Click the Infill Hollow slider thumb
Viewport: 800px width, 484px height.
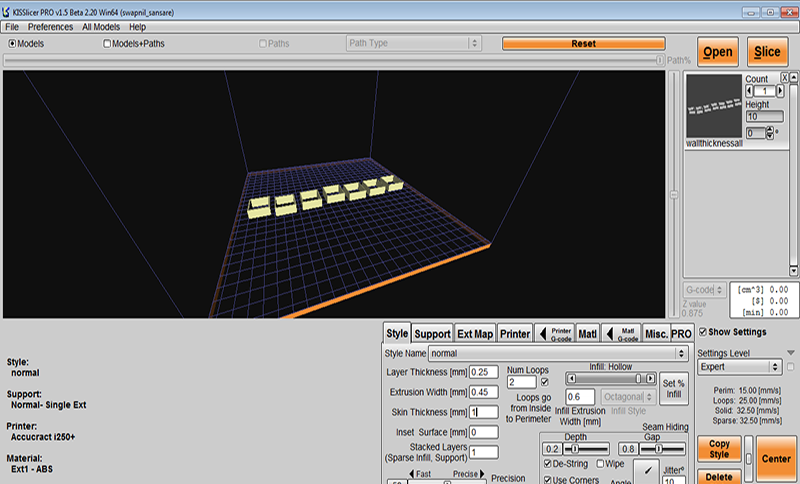pyautogui.click(x=638, y=378)
